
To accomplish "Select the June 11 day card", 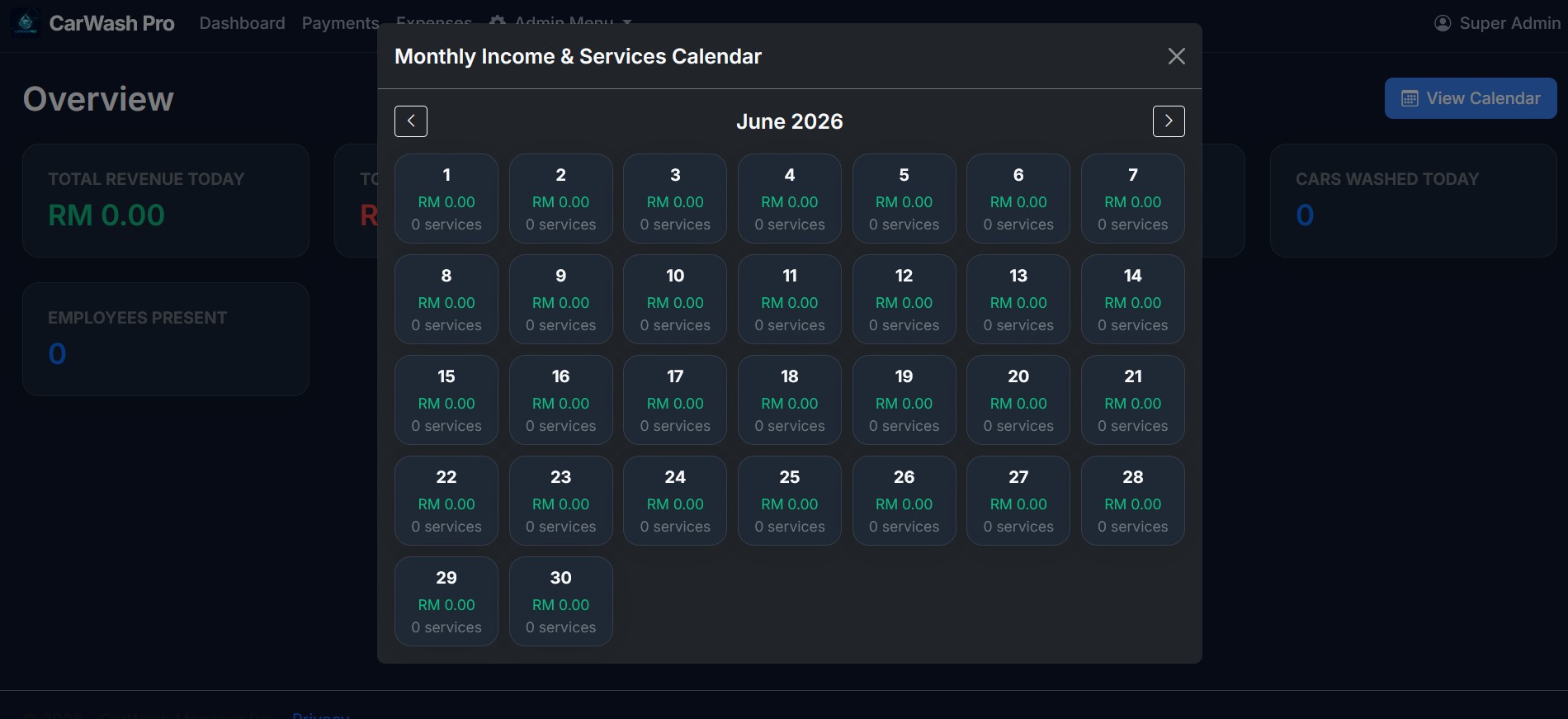I will click(x=790, y=299).
